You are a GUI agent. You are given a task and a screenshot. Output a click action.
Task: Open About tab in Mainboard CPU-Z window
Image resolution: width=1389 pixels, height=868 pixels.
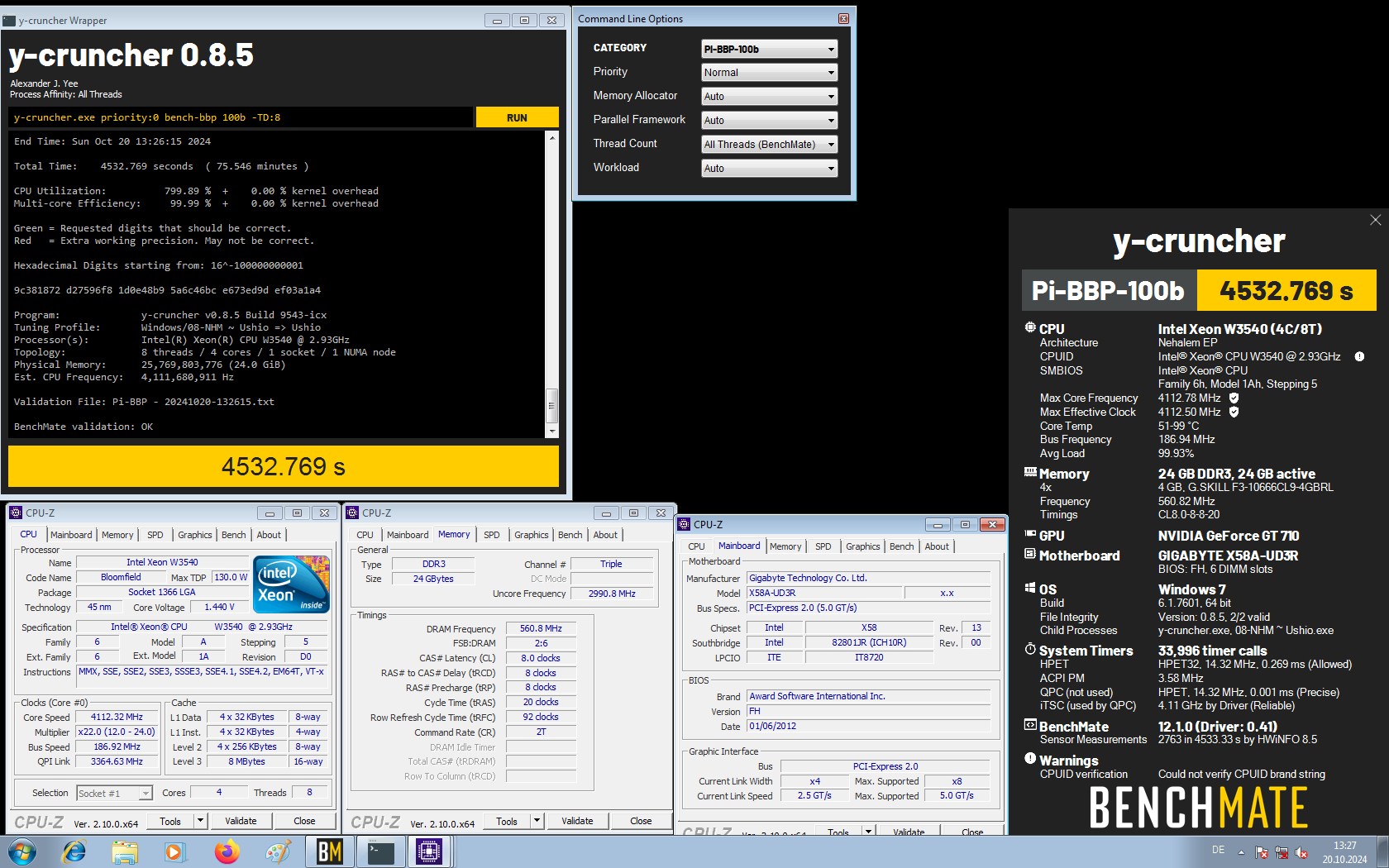tap(937, 546)
